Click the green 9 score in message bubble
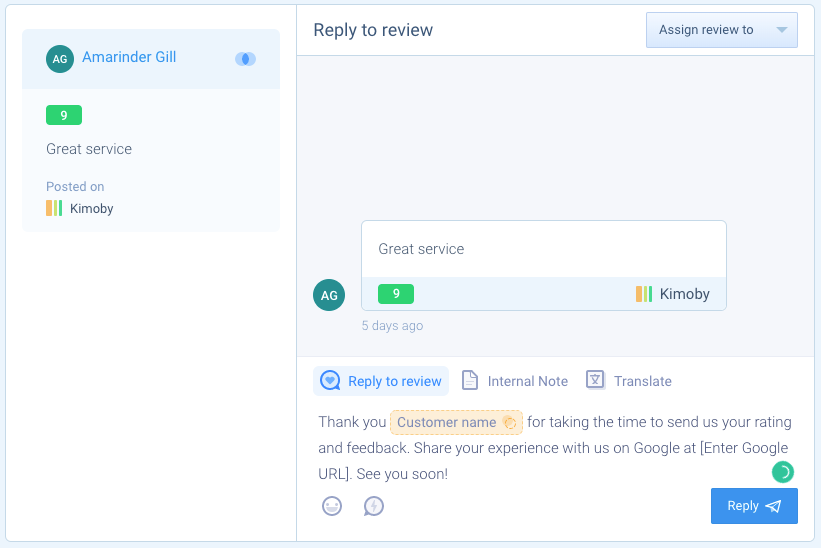 click(396, 294)
